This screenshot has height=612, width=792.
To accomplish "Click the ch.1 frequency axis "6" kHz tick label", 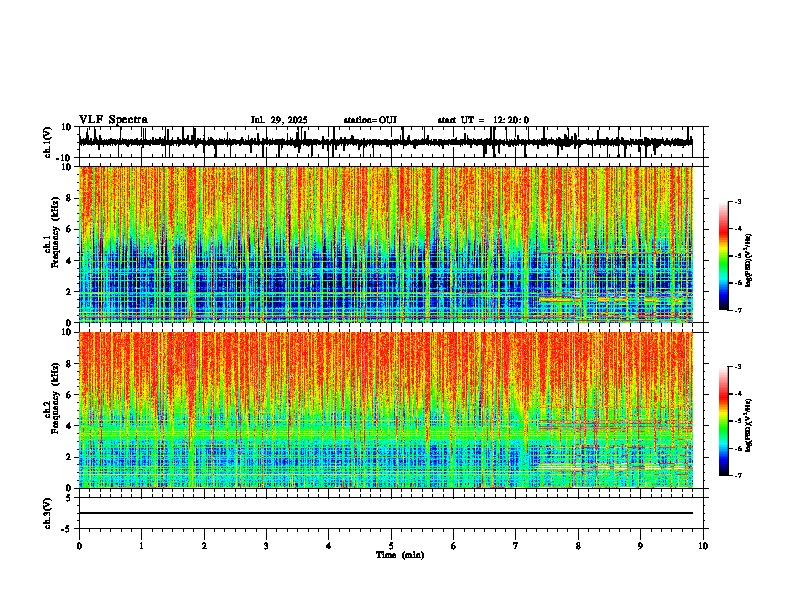I will point(69,229).
